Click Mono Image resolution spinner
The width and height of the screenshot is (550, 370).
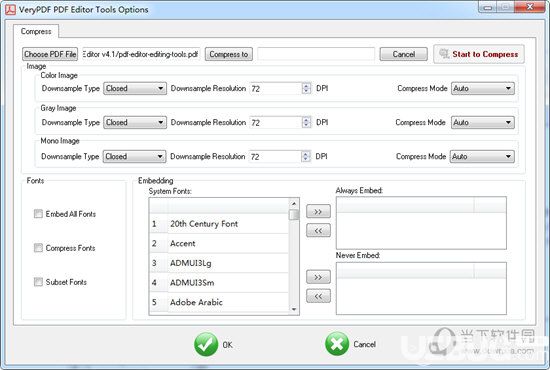tap(306, 156)
